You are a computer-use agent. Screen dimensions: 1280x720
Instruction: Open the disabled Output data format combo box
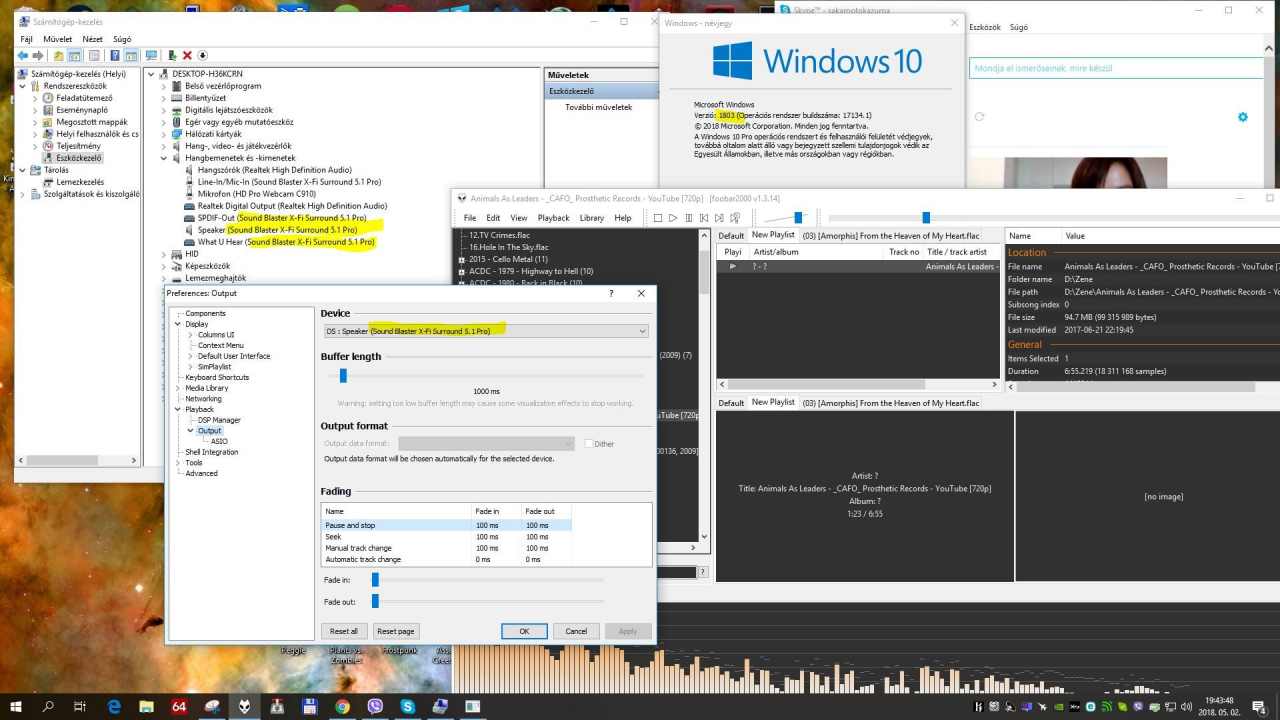pos(486,443)
